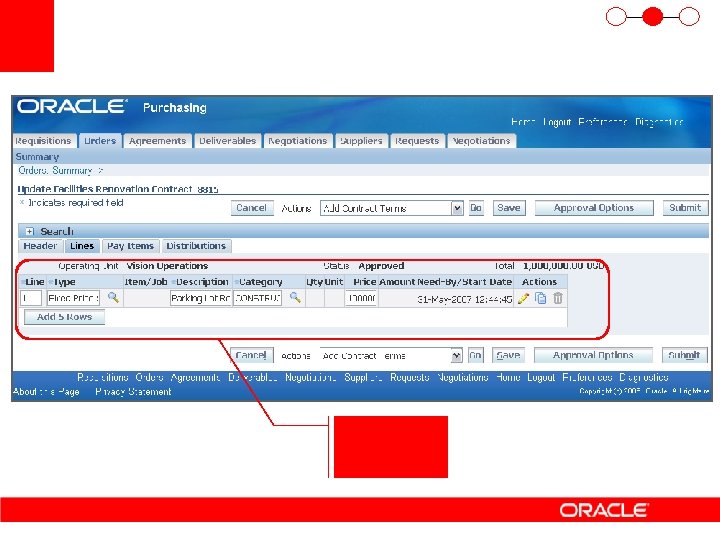This screenshot has width=720, height=540.
Task: Select the Summary sub-tab under Orders
Action: [37, 157]
